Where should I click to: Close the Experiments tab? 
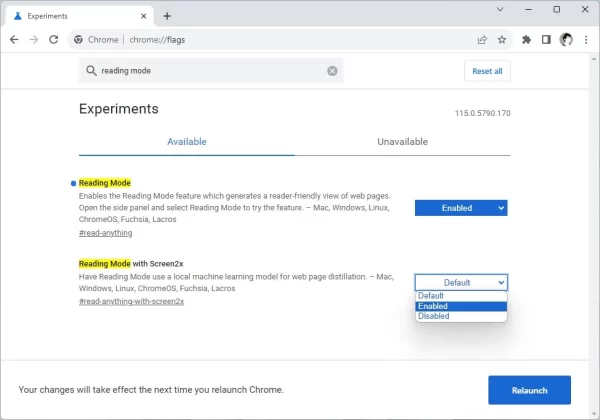click(143, 16)
